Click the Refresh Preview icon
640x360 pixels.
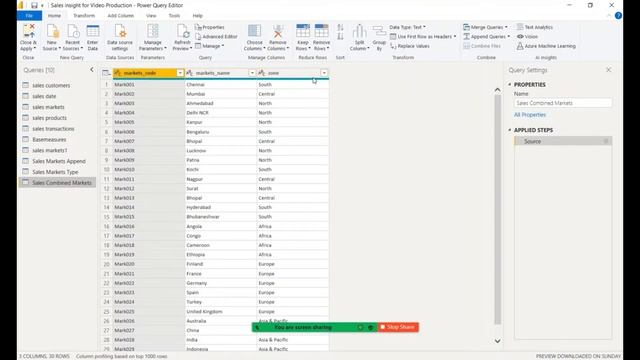(182, 31)
